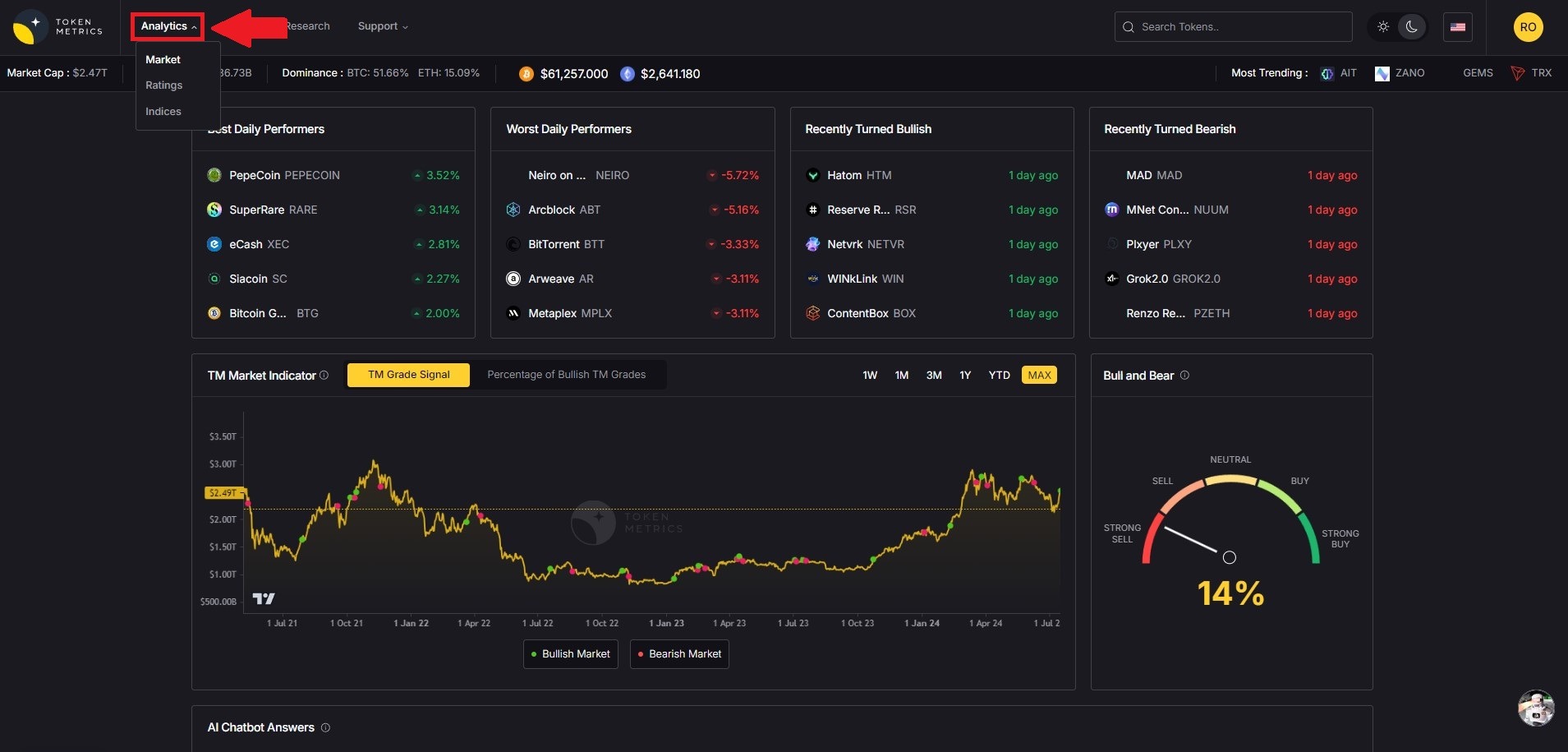Image resolution: width=1568 pixels, height=752 pixels.
Task: Open SuperRare RARE token icon
Action: [x=214, y=210]
